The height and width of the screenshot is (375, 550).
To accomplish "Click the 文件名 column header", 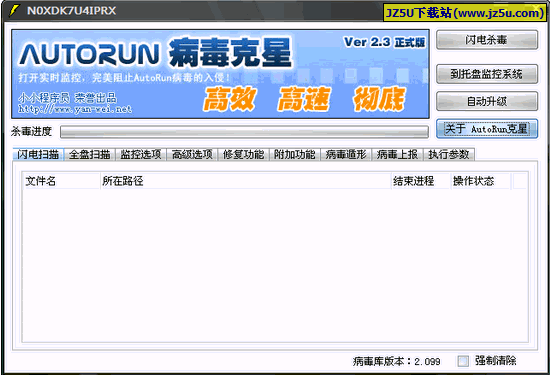I will (62, 181).
